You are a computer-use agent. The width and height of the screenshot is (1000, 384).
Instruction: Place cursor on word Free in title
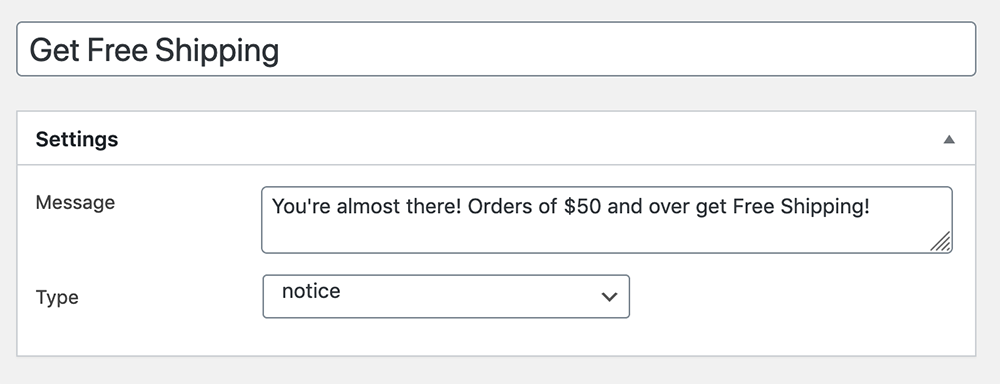[x=117, y=50]
